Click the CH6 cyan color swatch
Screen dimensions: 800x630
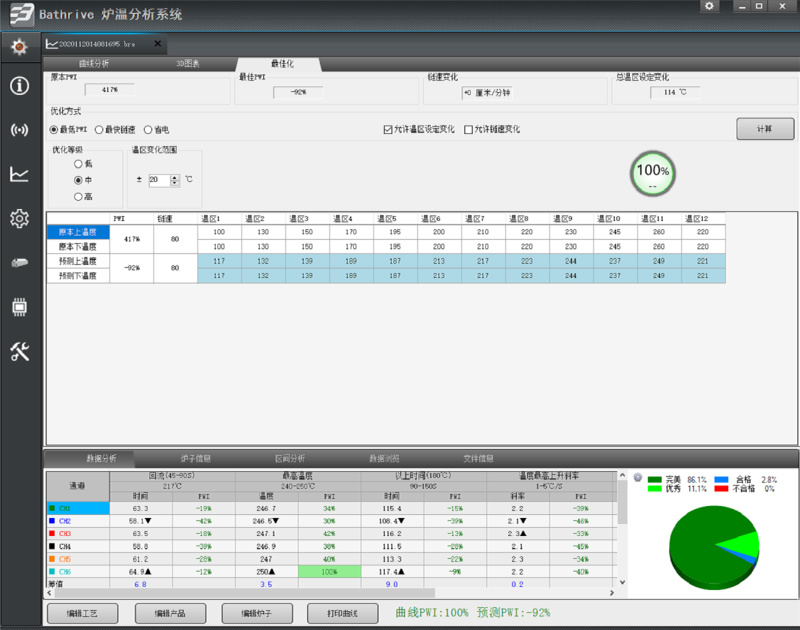pyautogui.click(x=52, y=571)
